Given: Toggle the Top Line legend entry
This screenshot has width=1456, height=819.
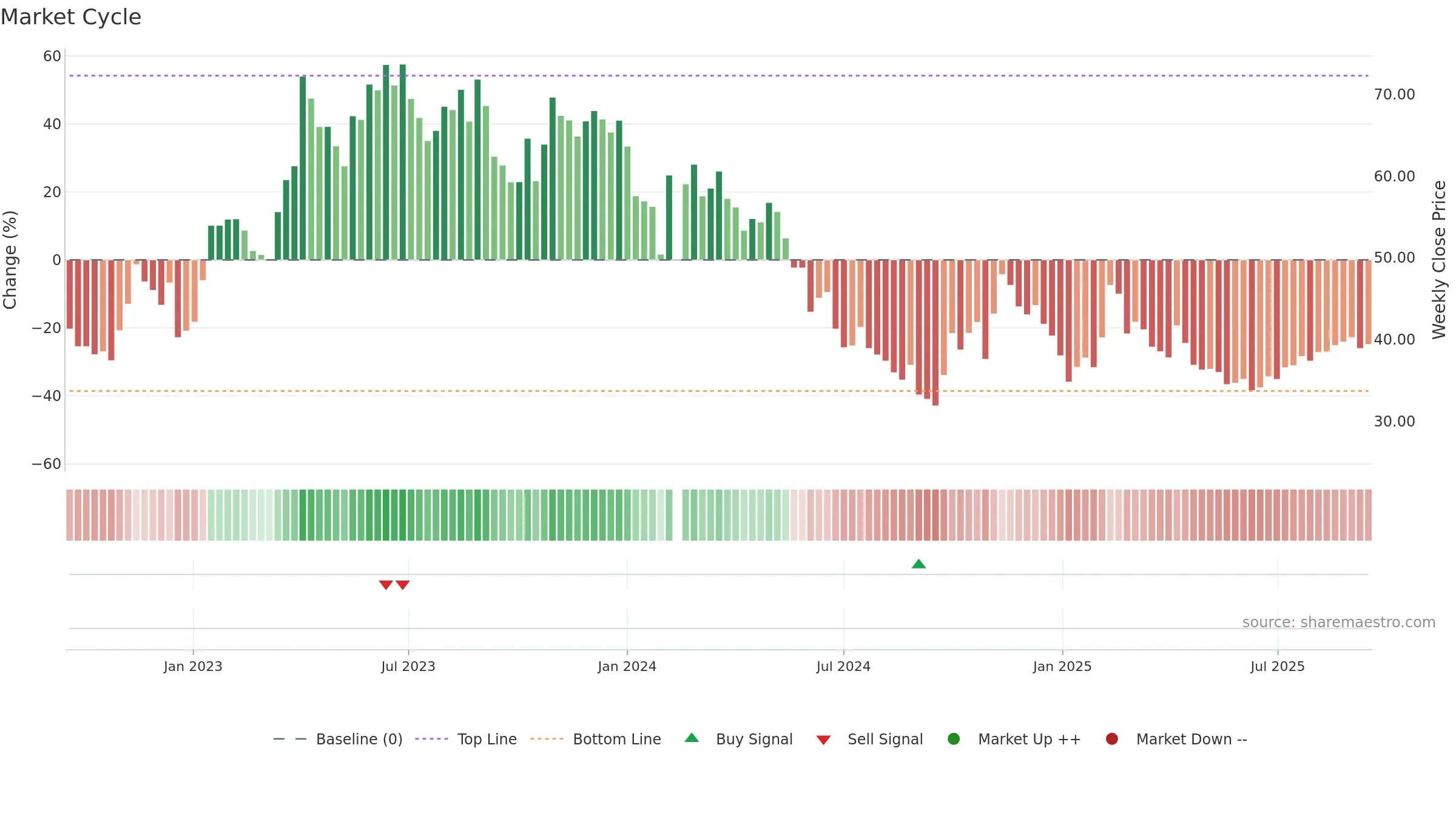Looking at the screenshot, I should pos(466,739).
